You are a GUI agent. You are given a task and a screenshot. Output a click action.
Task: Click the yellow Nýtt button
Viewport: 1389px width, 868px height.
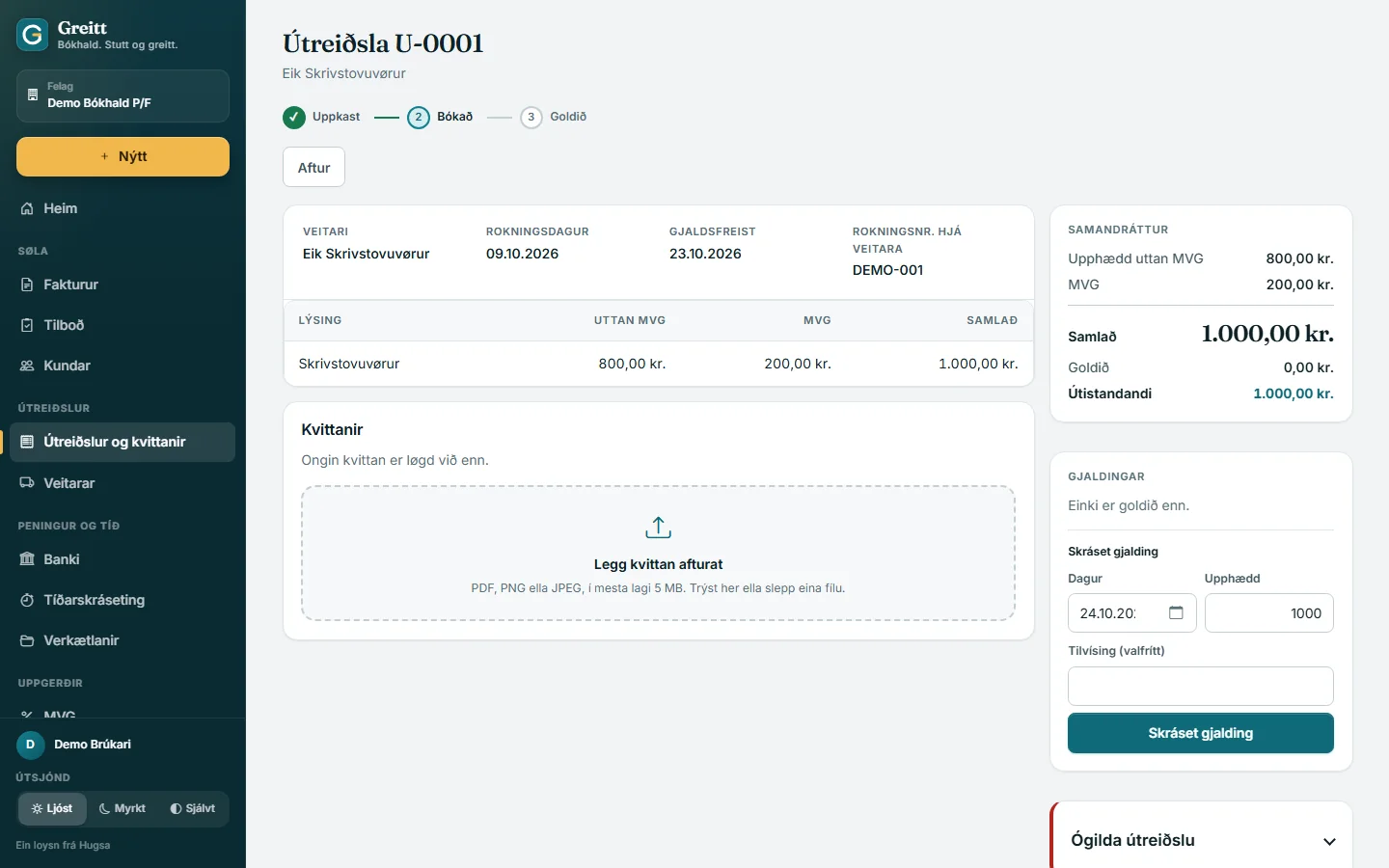click(123, 156)
